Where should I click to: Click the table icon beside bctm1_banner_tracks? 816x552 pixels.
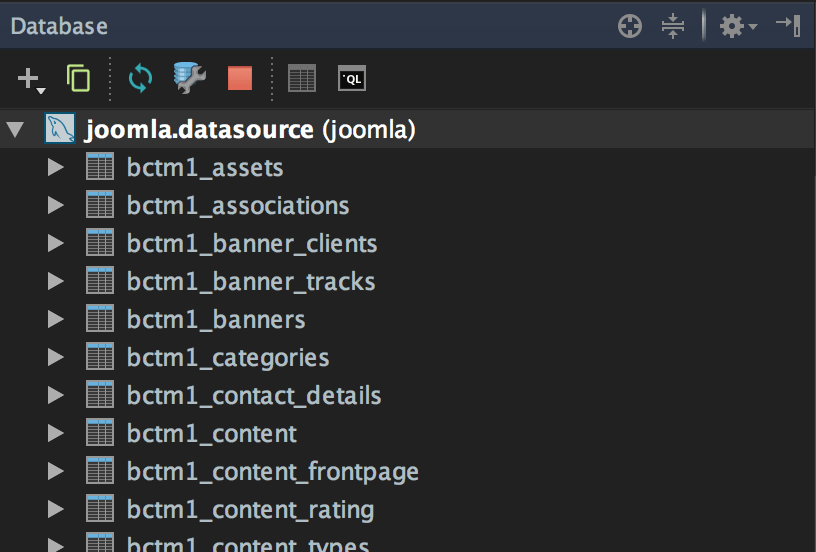pyautogui.click(x=100, y=280)
